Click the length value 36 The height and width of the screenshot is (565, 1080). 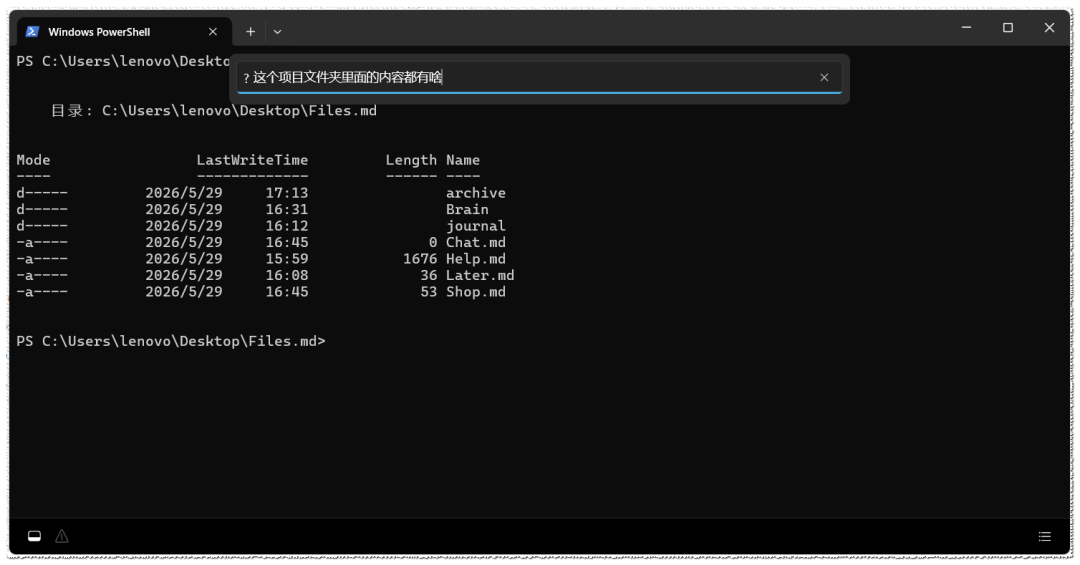pos(428,276)
